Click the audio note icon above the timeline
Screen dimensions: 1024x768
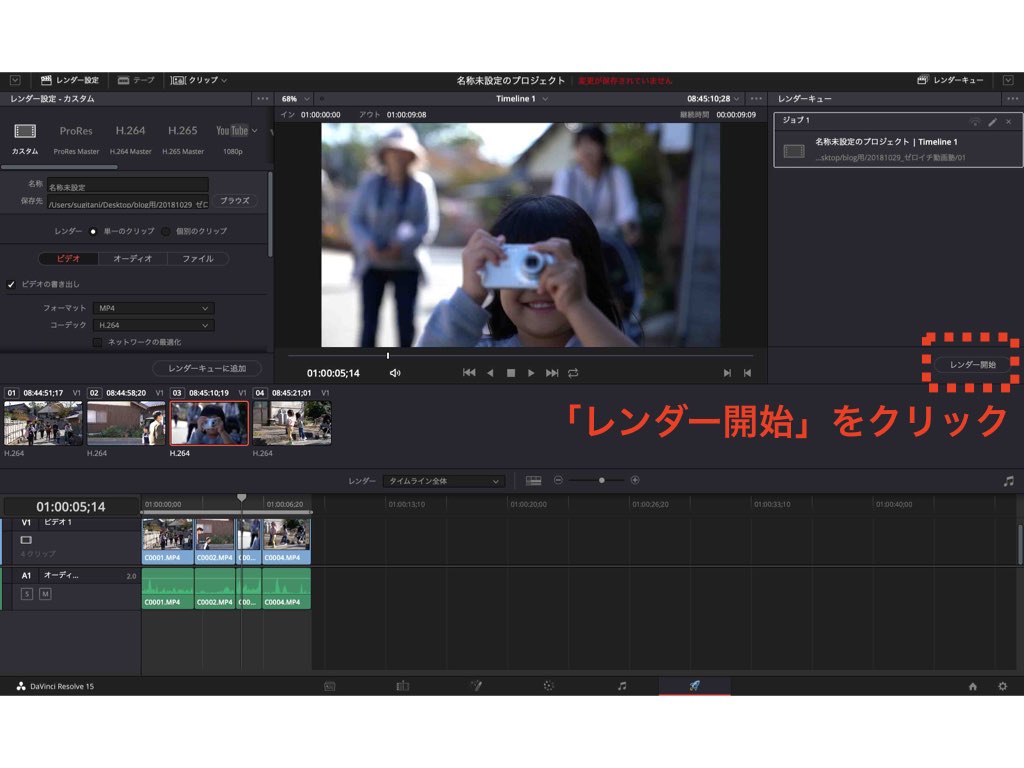(1008, 481)
